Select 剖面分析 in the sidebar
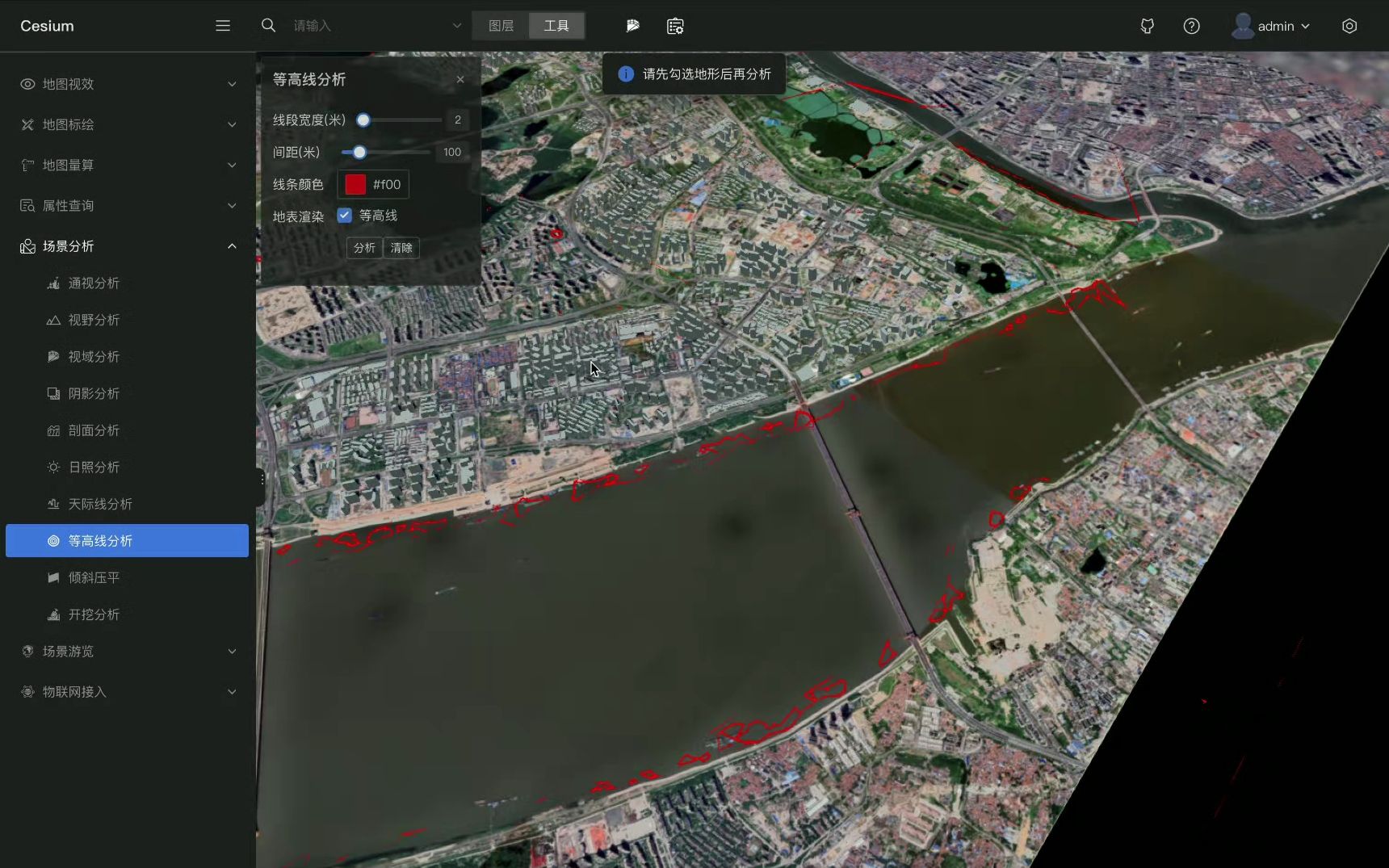 pyautogui.click(x=127, y=430)
